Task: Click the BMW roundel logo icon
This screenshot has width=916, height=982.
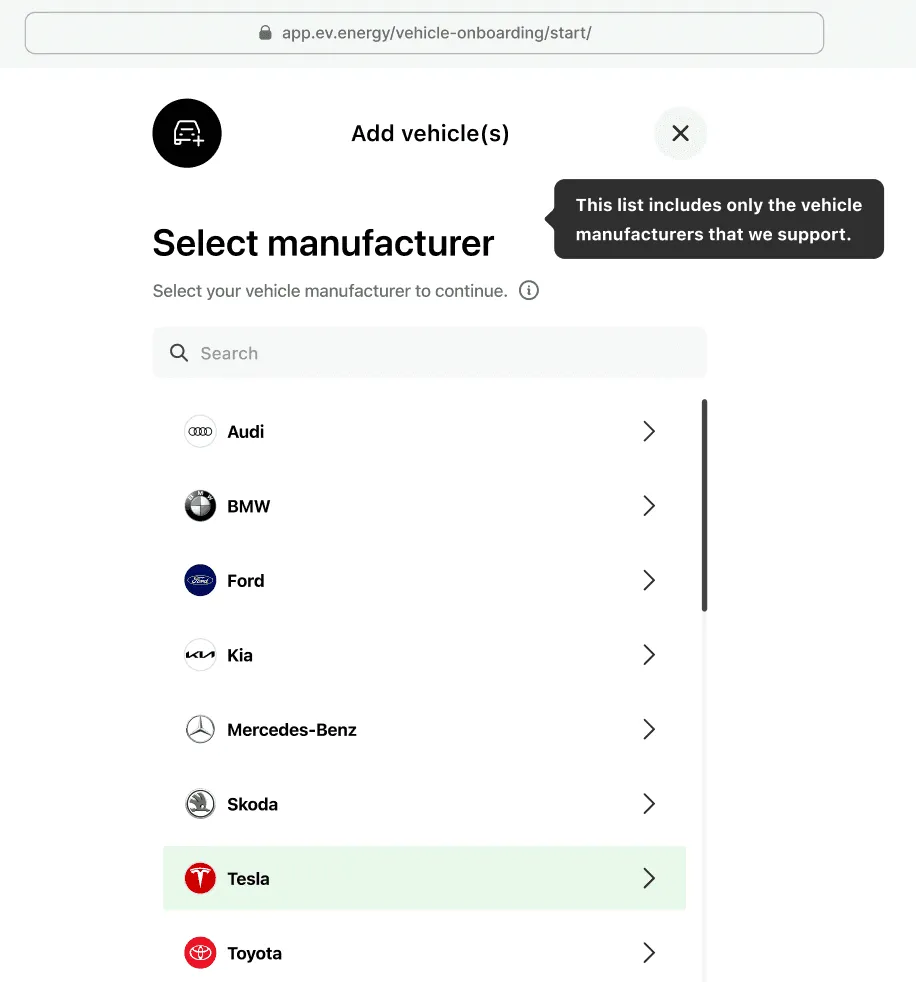Action: click(x=200, y=506)
